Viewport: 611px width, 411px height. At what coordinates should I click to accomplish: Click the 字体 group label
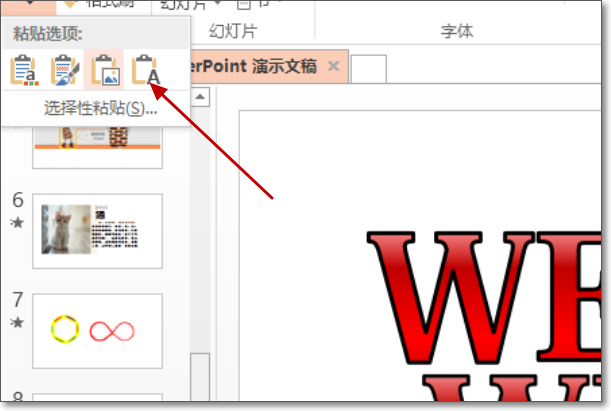pos(457,31)
